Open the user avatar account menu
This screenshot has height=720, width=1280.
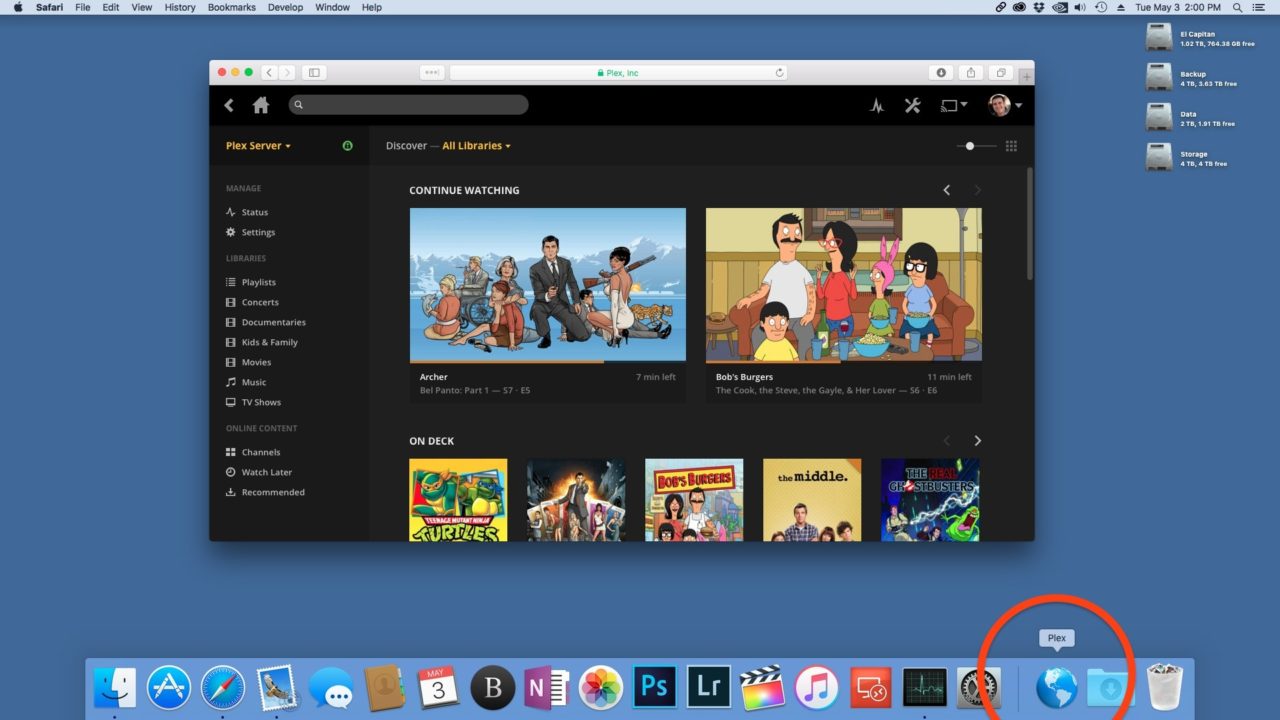click(x=1004, y=105)
